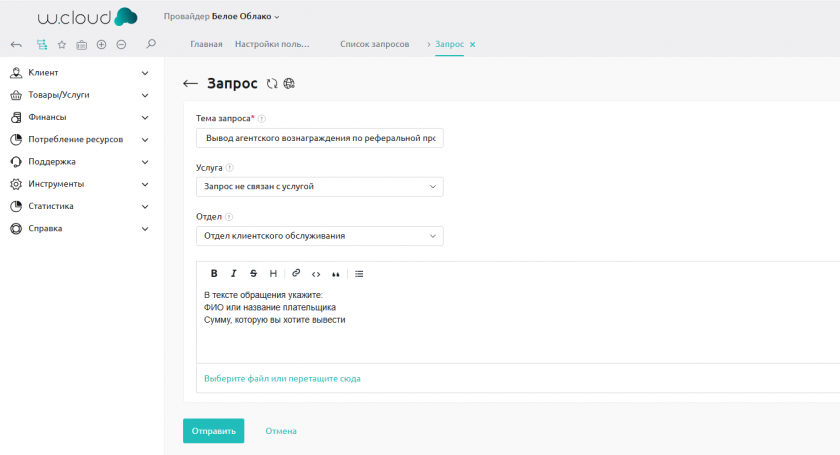Apply strikethrough formatting in the editor
This screenshot has height=455, width=840.
click(x=253, y=273)
